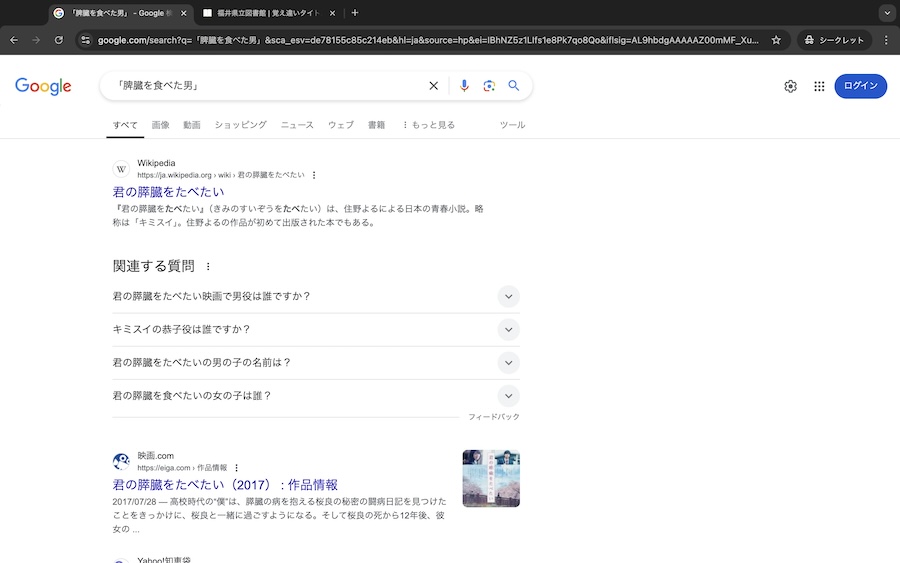Image resolution: width=900 pixels, height=563 pixels.
Task: Search by image with Lens icon
Action: [x=489, y=86]
